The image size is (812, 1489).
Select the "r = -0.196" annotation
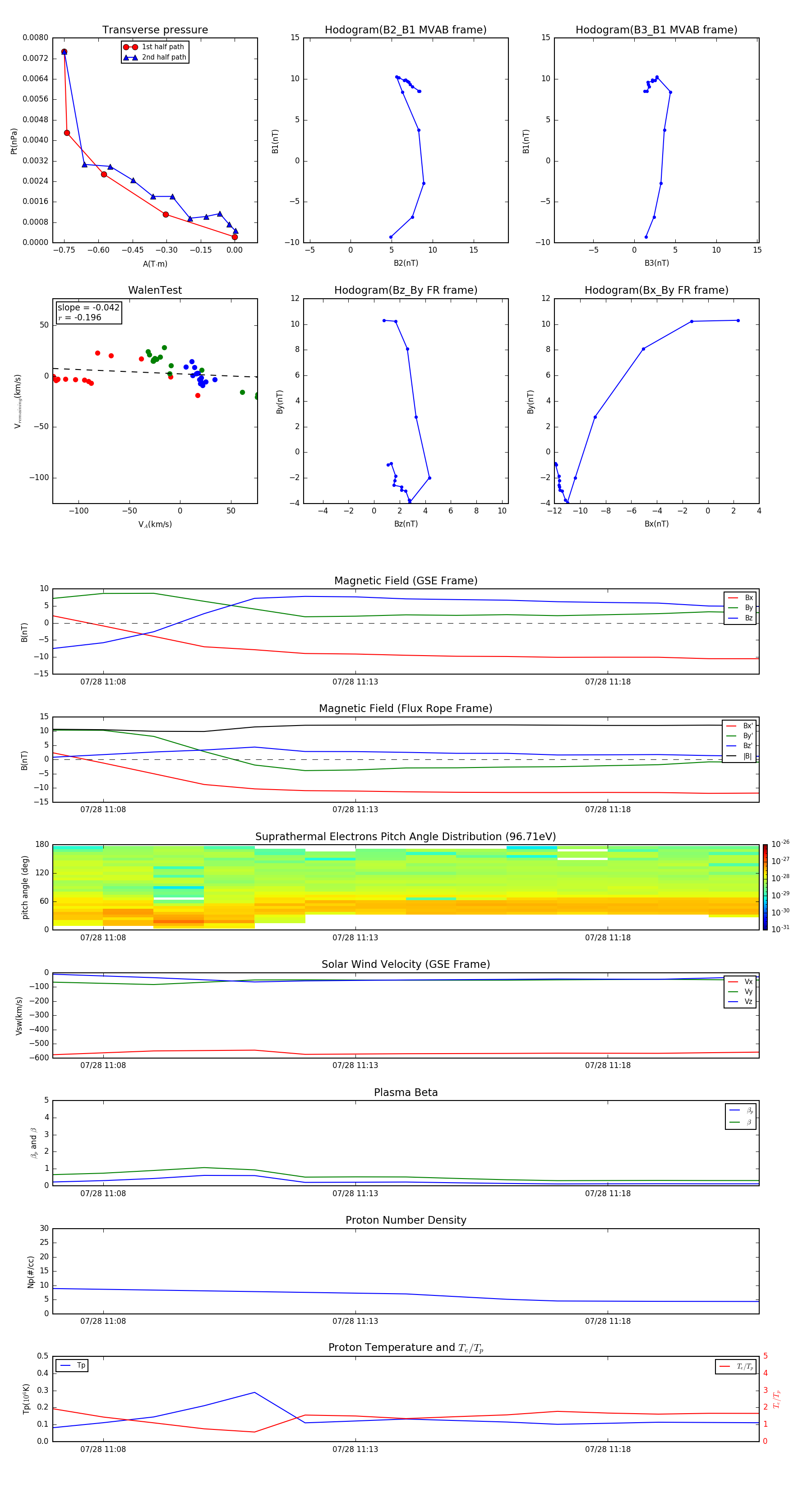tap(80, 317)
